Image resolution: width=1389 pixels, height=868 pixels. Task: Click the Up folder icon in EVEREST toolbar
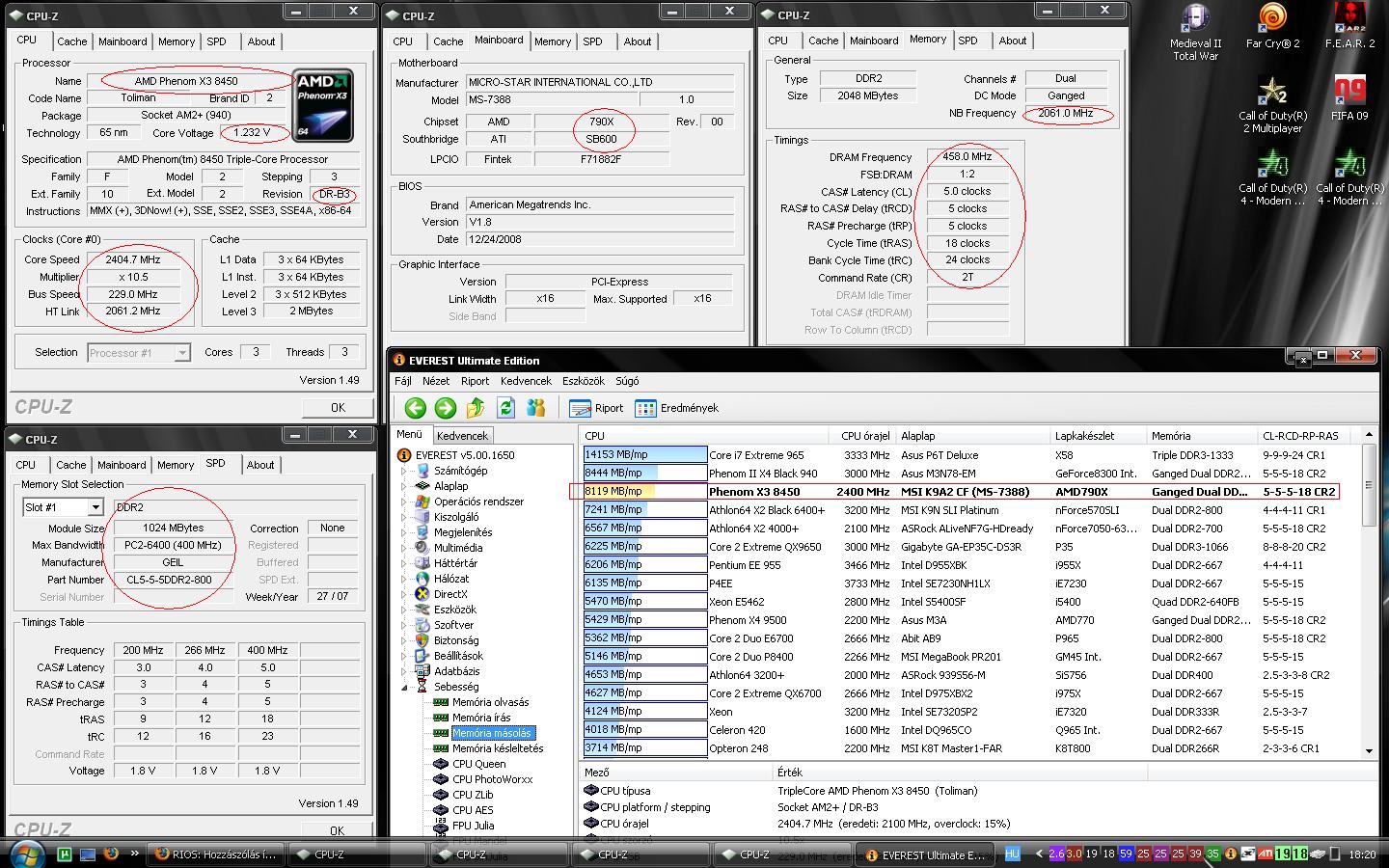pos(476,408)
